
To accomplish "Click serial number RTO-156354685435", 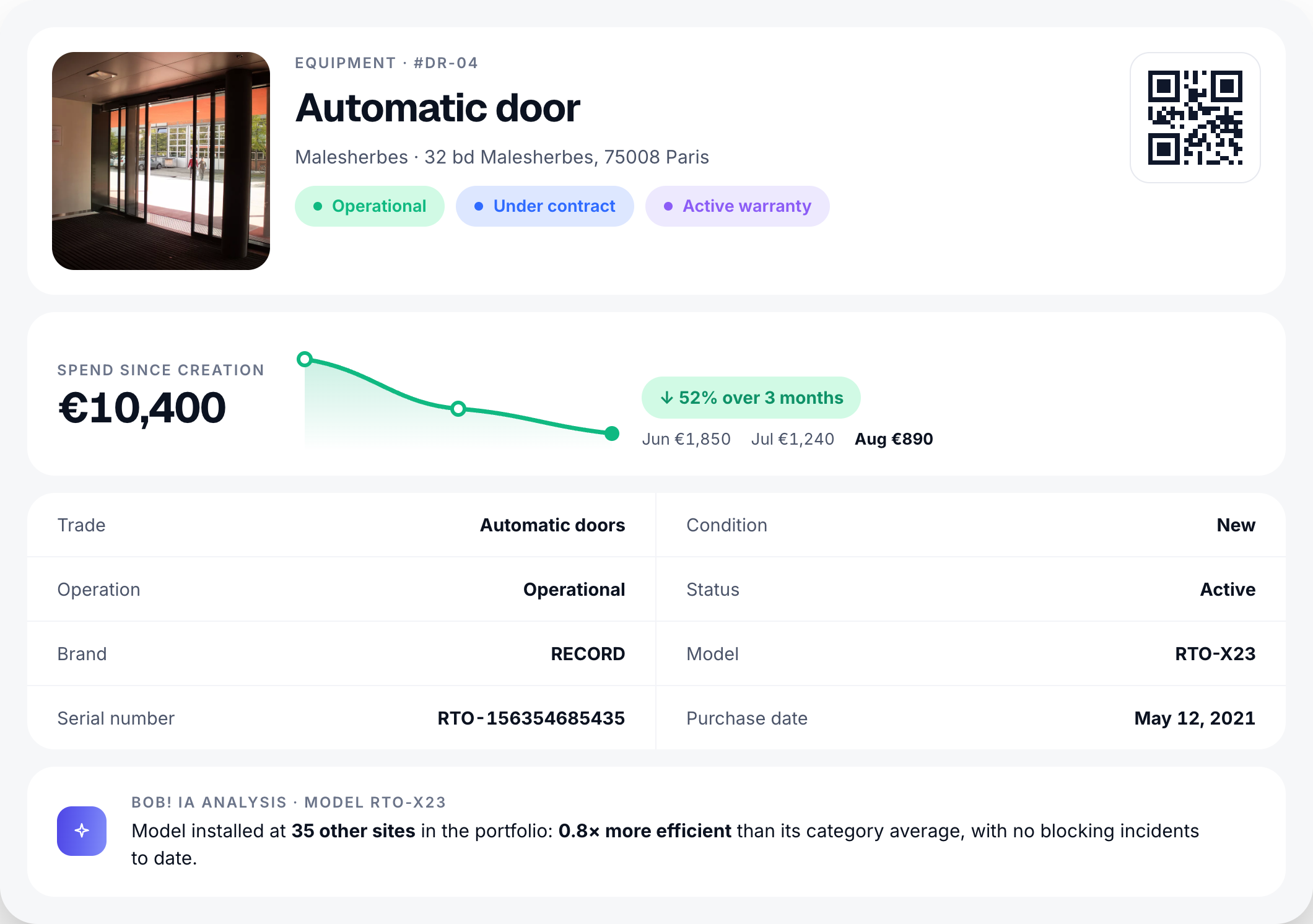I will click(x=531, y=718).
